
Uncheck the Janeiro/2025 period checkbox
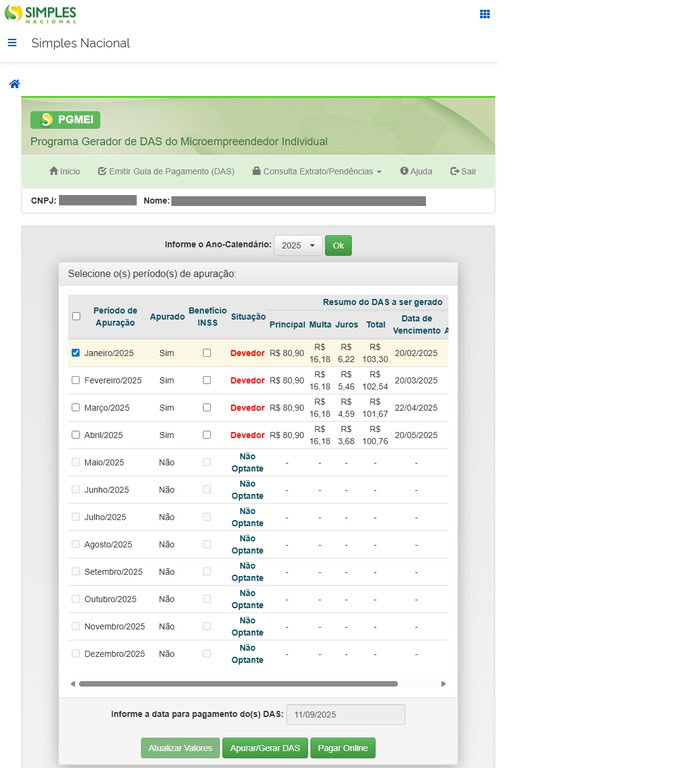[76, 353]
